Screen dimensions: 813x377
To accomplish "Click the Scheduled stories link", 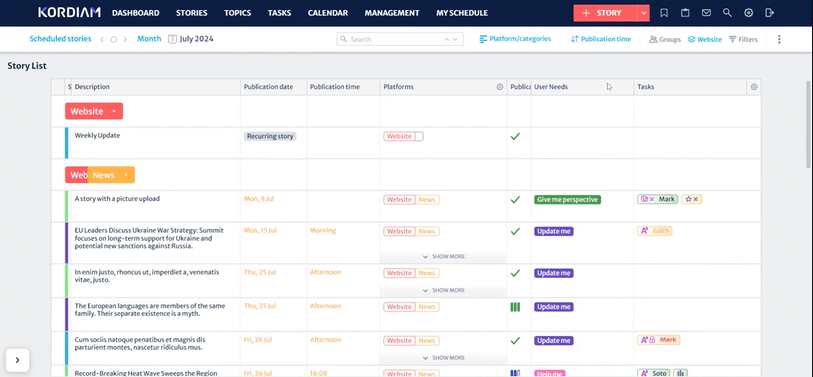I will [x=60, y=39].
